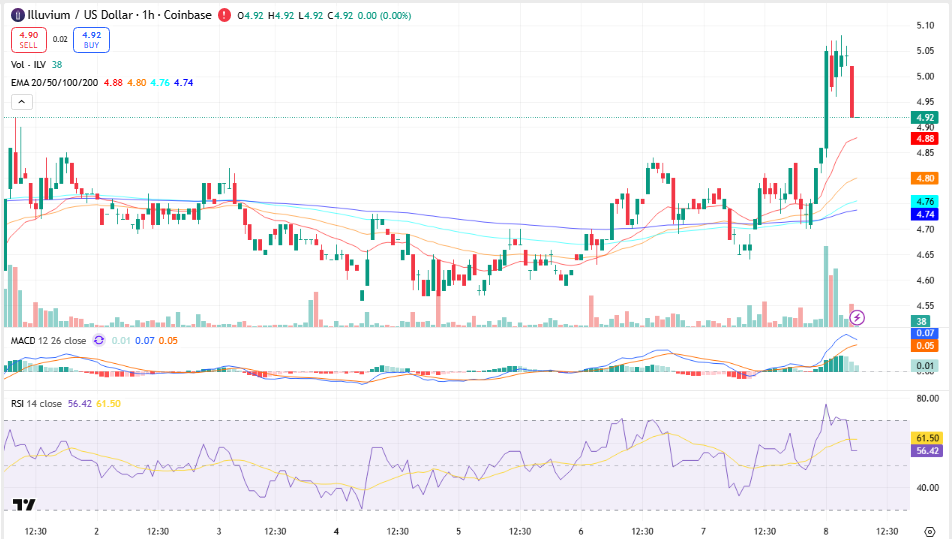Click the latest red candlestick at 4.92
Viewport: 952px width, 539px height.
852,92
